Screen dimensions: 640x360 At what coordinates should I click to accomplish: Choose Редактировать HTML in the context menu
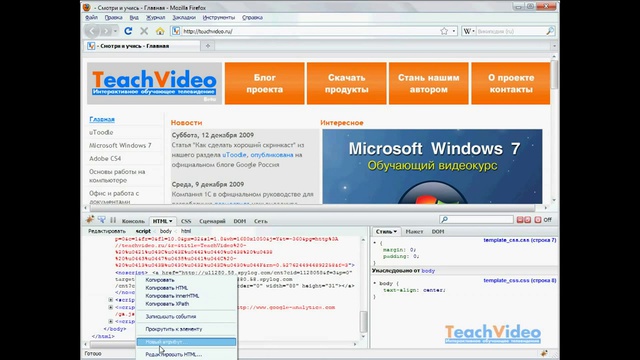pos(186,354)
